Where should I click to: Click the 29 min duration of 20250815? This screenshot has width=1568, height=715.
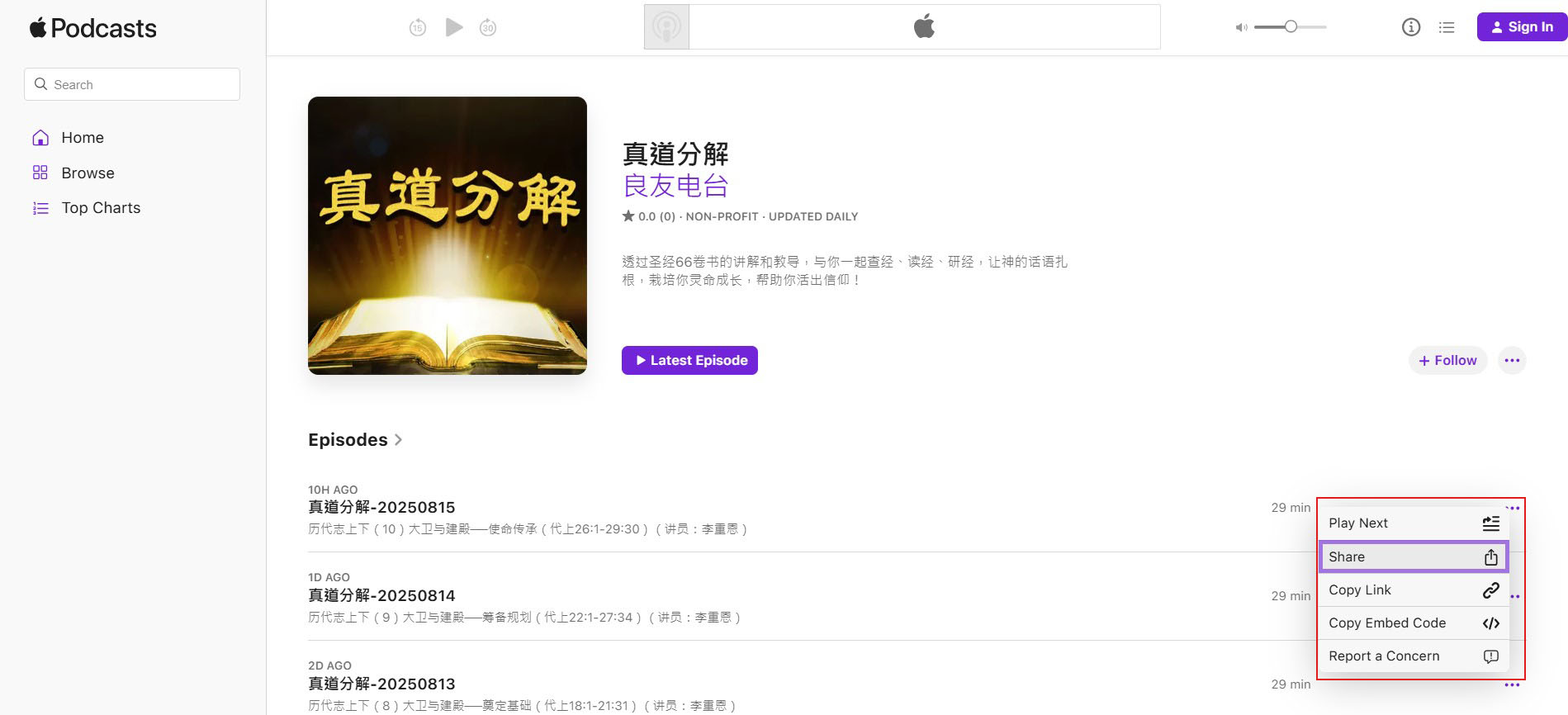(x=1291, y=508)
